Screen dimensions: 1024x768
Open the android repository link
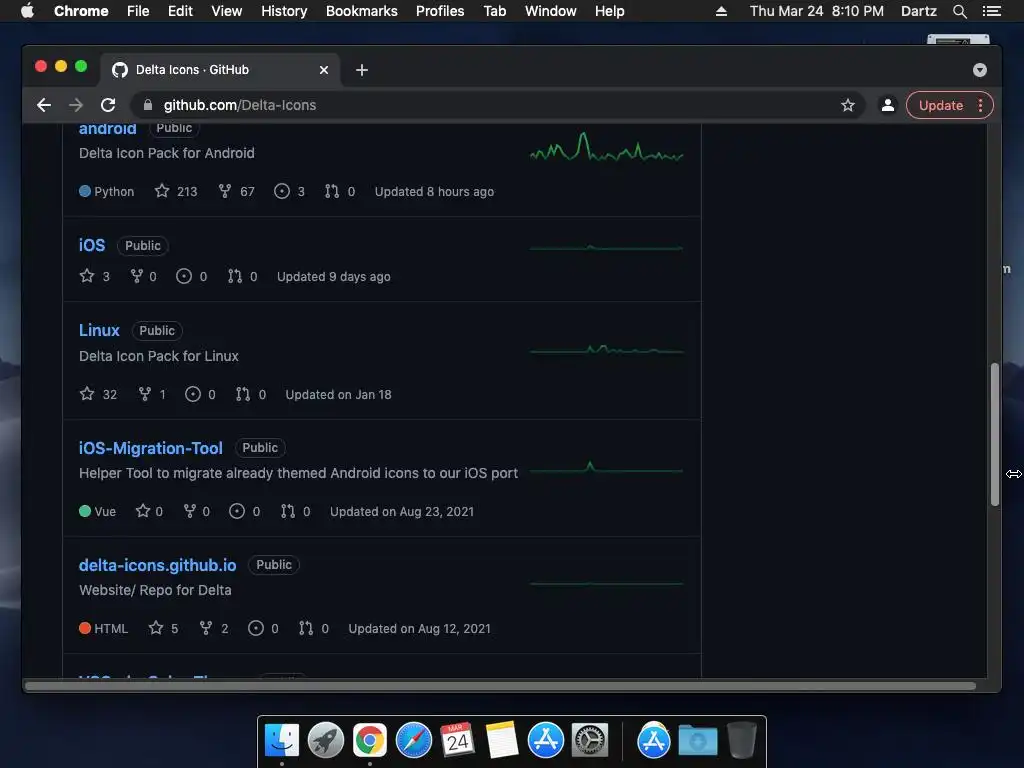108,129
